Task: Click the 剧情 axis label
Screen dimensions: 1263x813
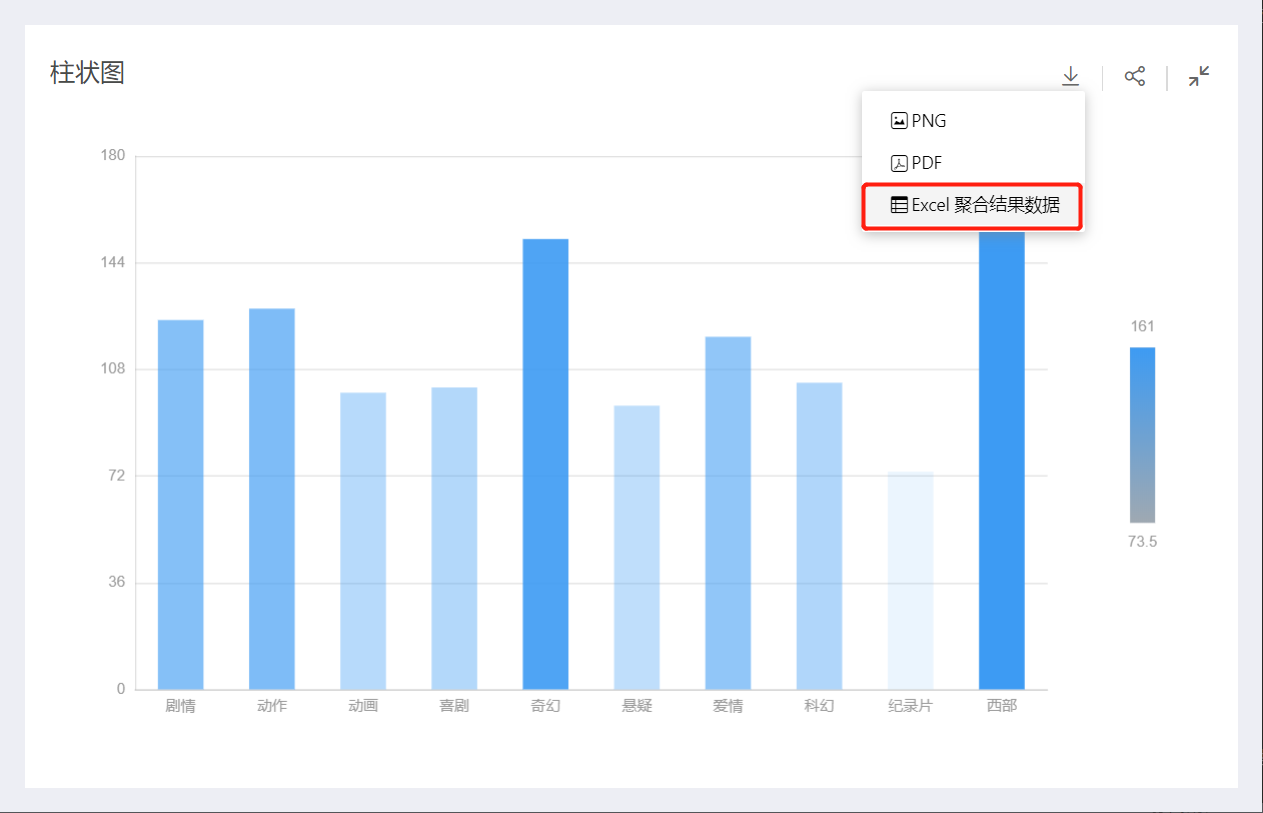Action: click(x=181, y=706)
